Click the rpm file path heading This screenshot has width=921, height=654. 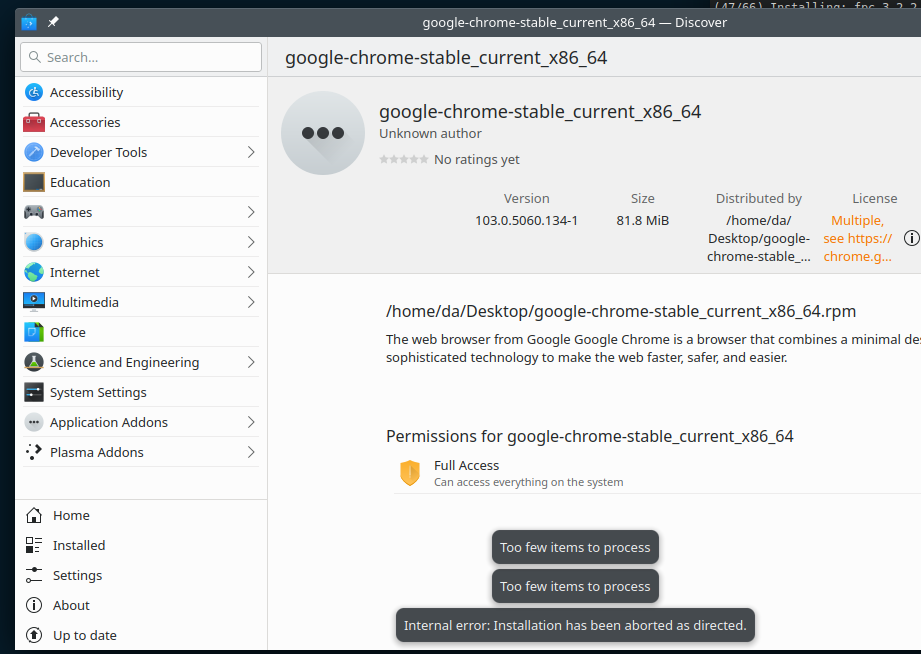coord(621,311)
